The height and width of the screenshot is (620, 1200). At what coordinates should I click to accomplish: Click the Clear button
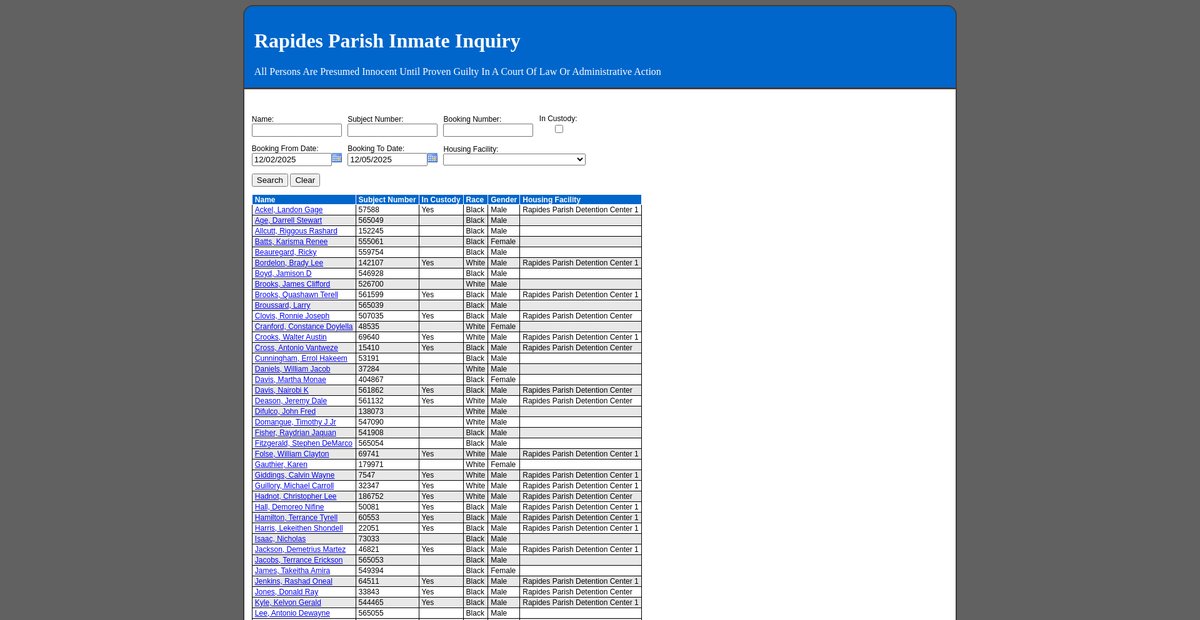[305, 180]
